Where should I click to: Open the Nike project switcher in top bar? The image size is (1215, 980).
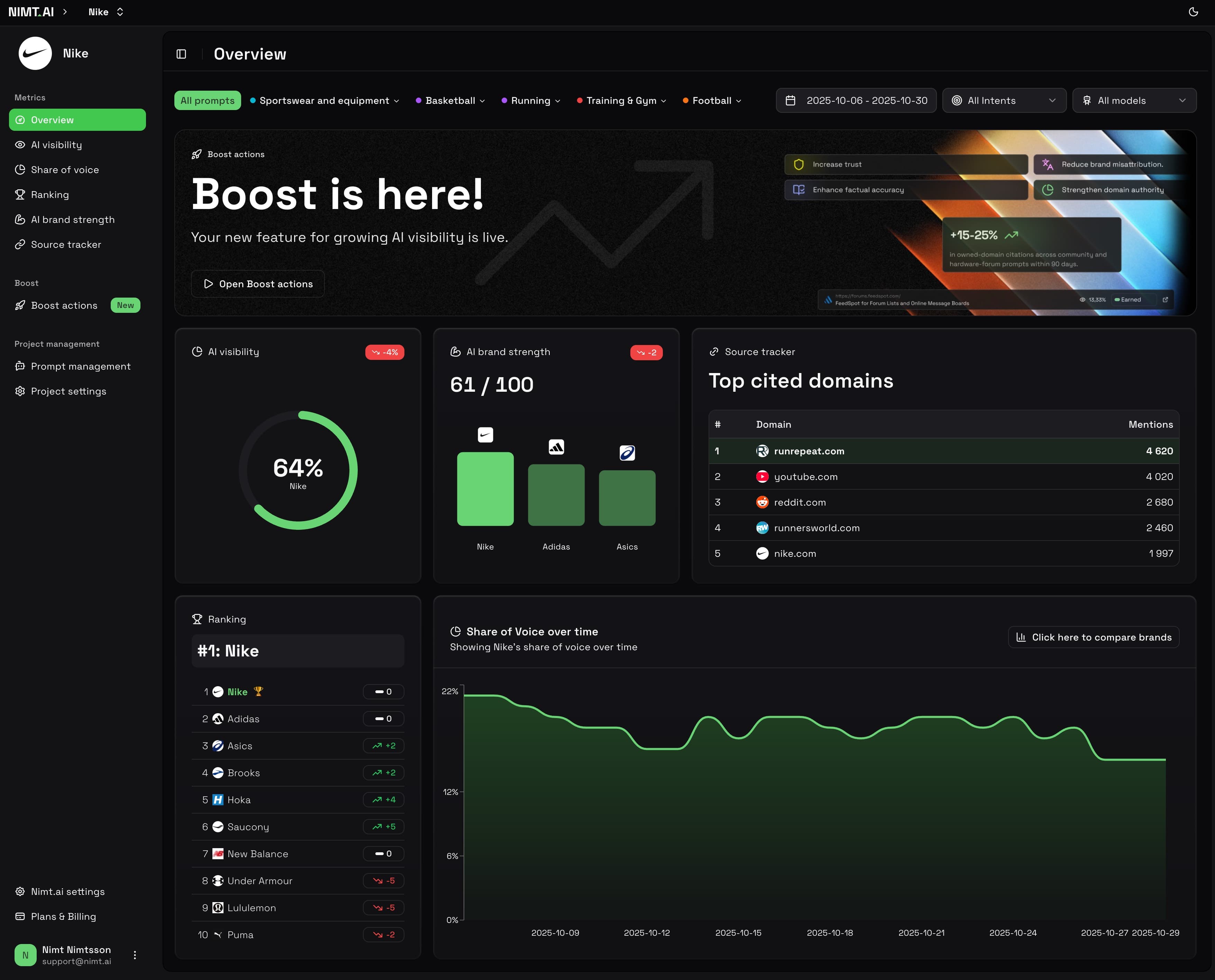(x=106, y=11)
